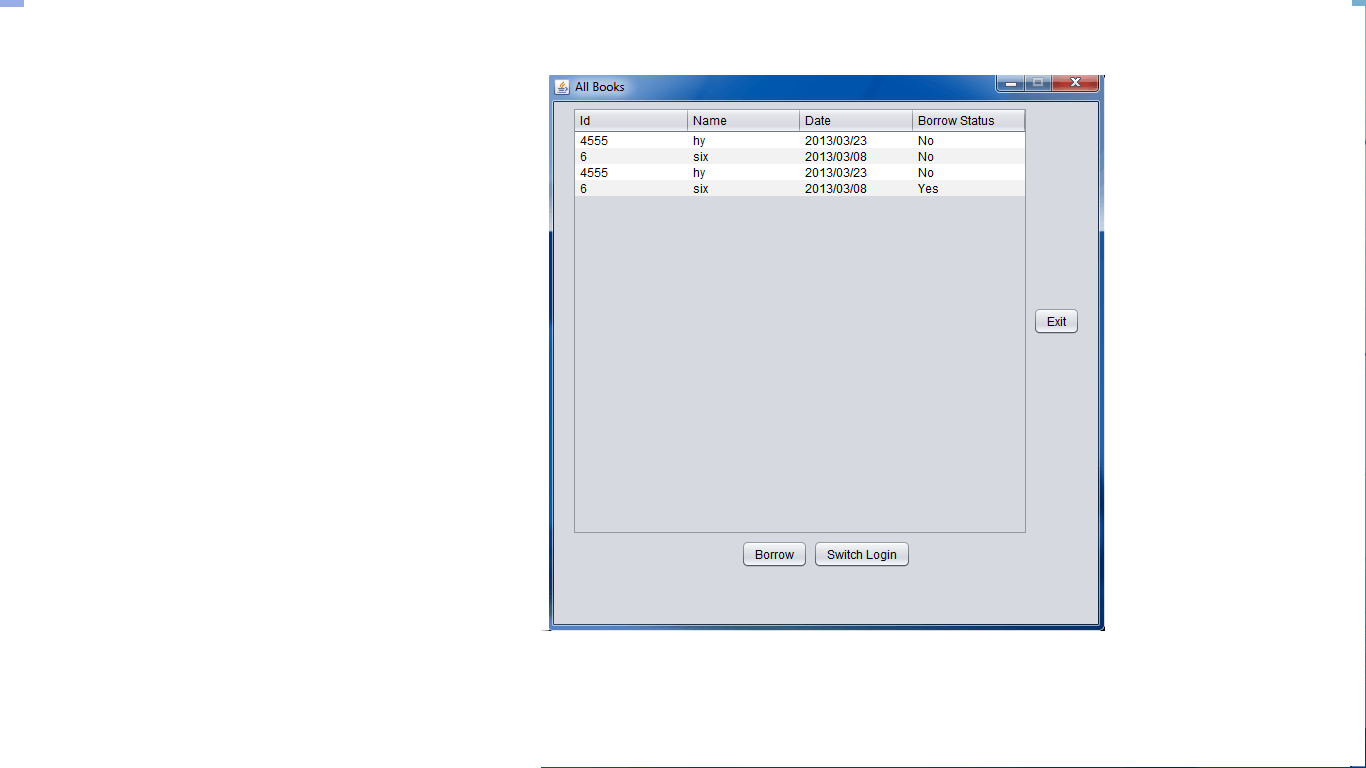
Task: Select the first row name hy
Action: click(x=744, y=141)
